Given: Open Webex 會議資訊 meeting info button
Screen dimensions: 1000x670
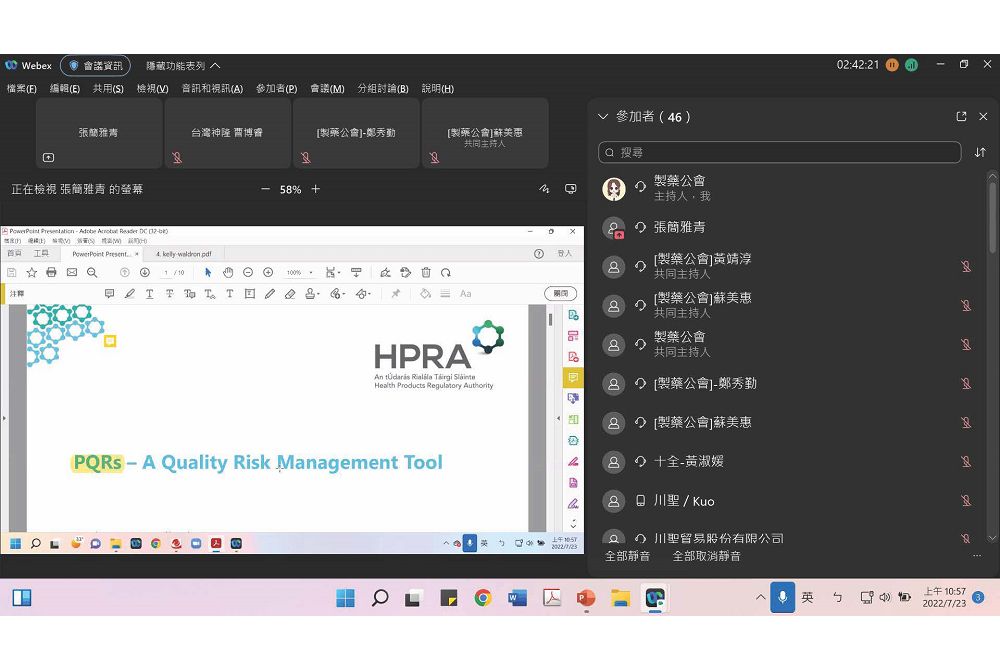Looking at the screenshot, I should point(95,66).
